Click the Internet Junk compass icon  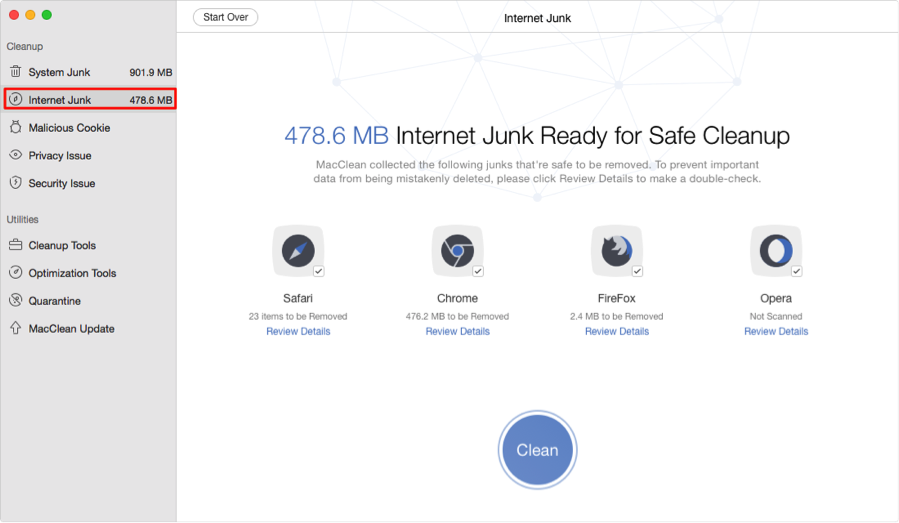[x=15, y=99]
